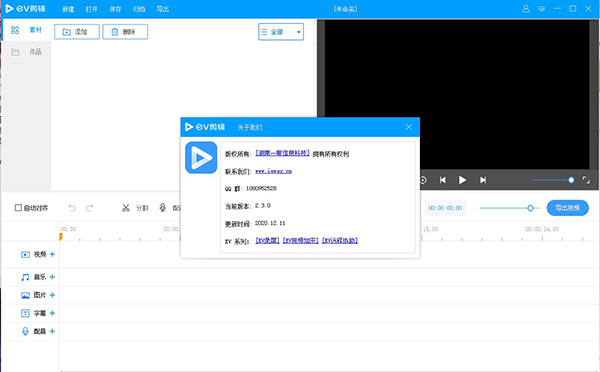
Task: Add subtitle via 字幕 track plus
Action: point(52,313)
